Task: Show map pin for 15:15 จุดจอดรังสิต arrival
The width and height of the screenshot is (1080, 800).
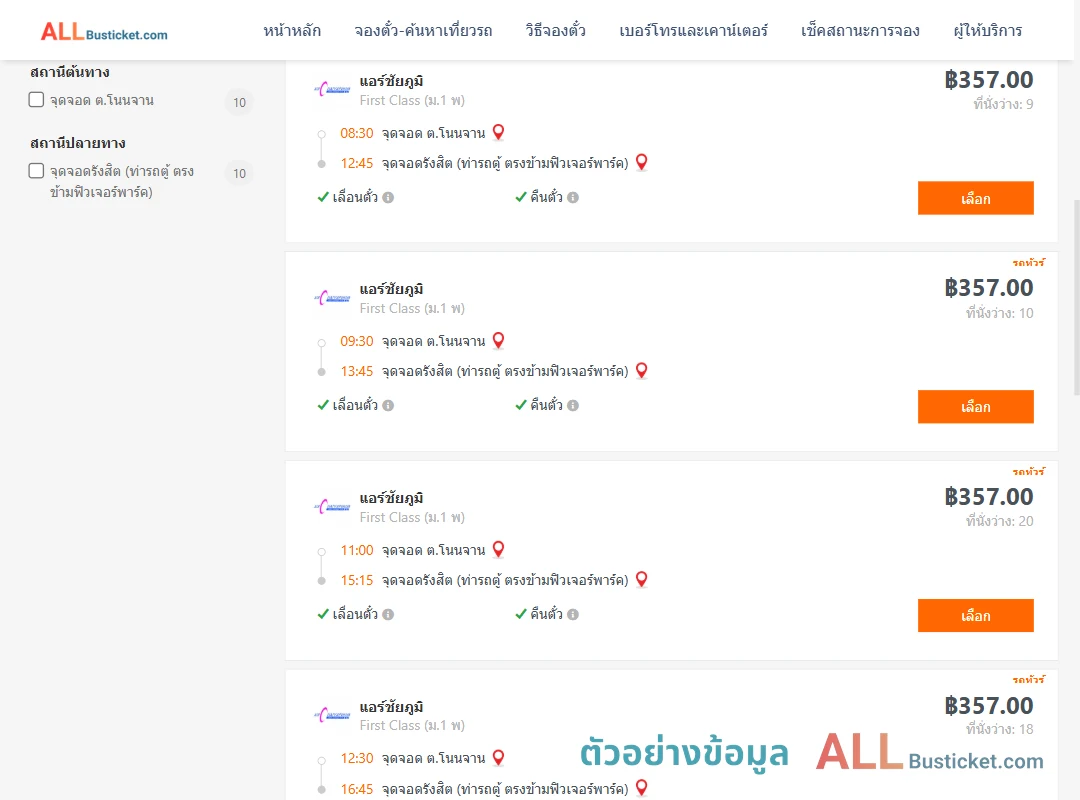Action: pyautogui.click(x=641, y=579)
